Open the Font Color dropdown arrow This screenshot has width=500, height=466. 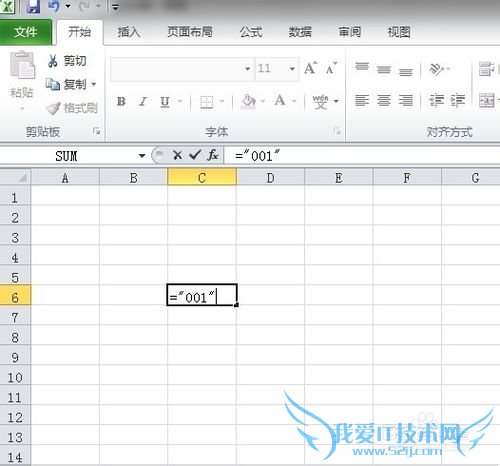(294, 101)
